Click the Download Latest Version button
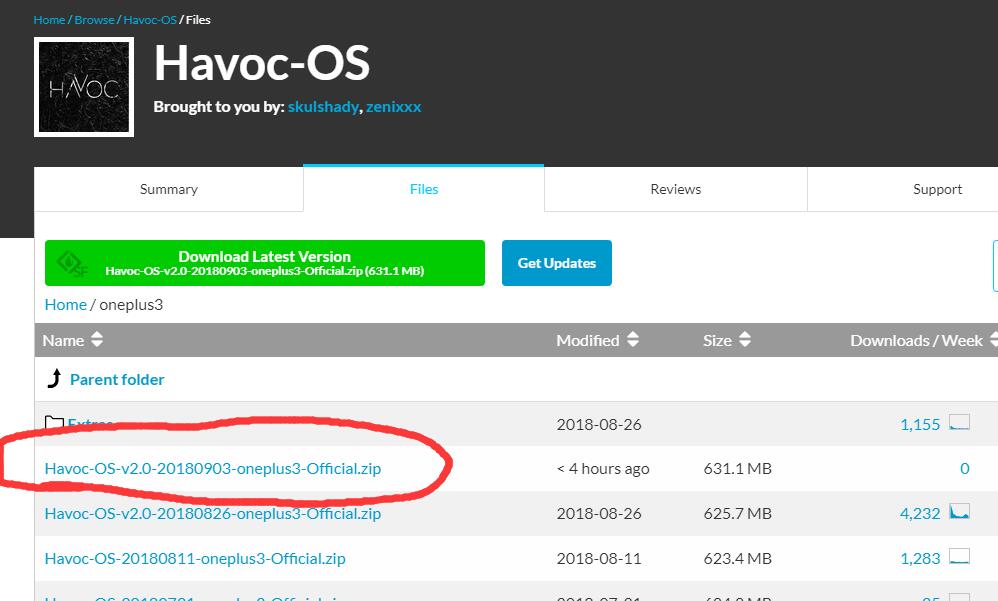This screenshot has height=601, width=998. (x=265, y=262)
